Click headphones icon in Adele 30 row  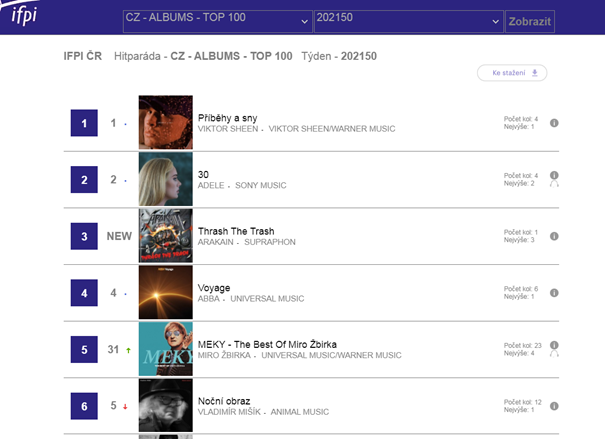point(554,184)
